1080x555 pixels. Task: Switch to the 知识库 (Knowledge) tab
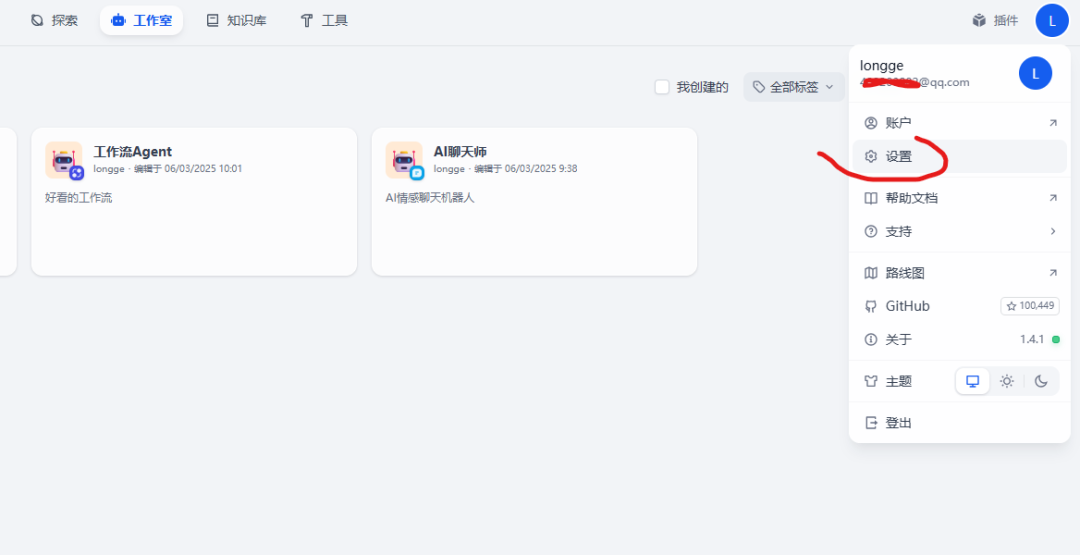click(x=236, y=21)
